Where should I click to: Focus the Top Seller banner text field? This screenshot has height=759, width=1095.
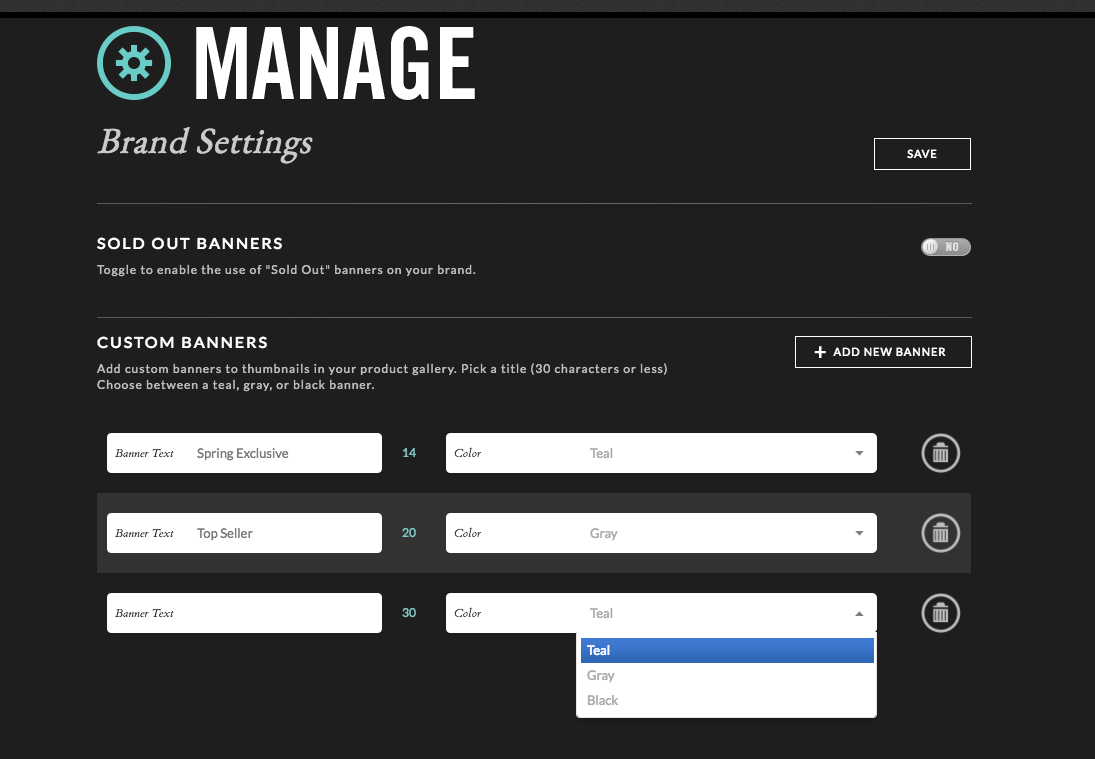coord(280,533)
